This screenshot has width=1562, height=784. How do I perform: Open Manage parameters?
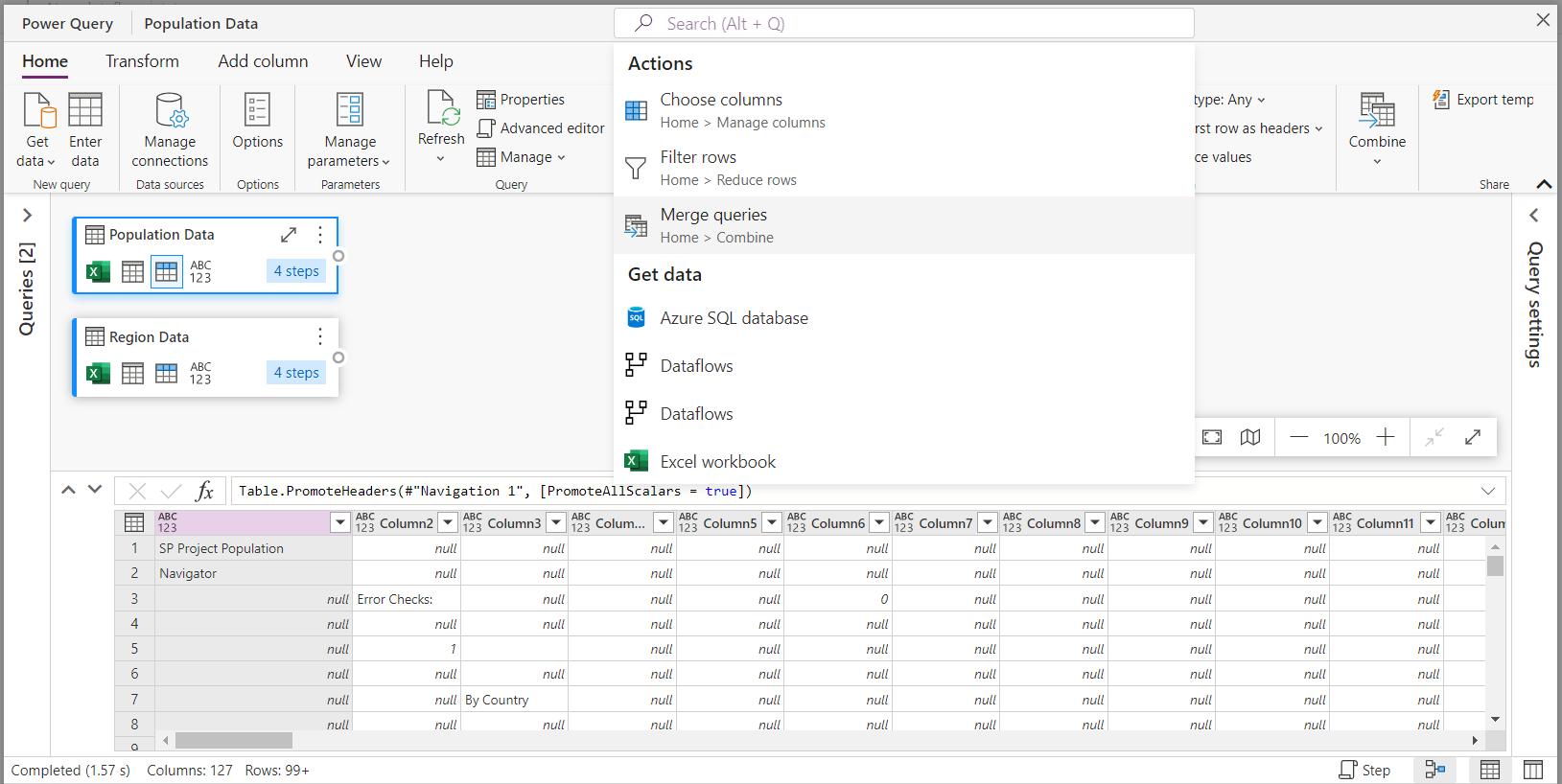pos(350,129)
